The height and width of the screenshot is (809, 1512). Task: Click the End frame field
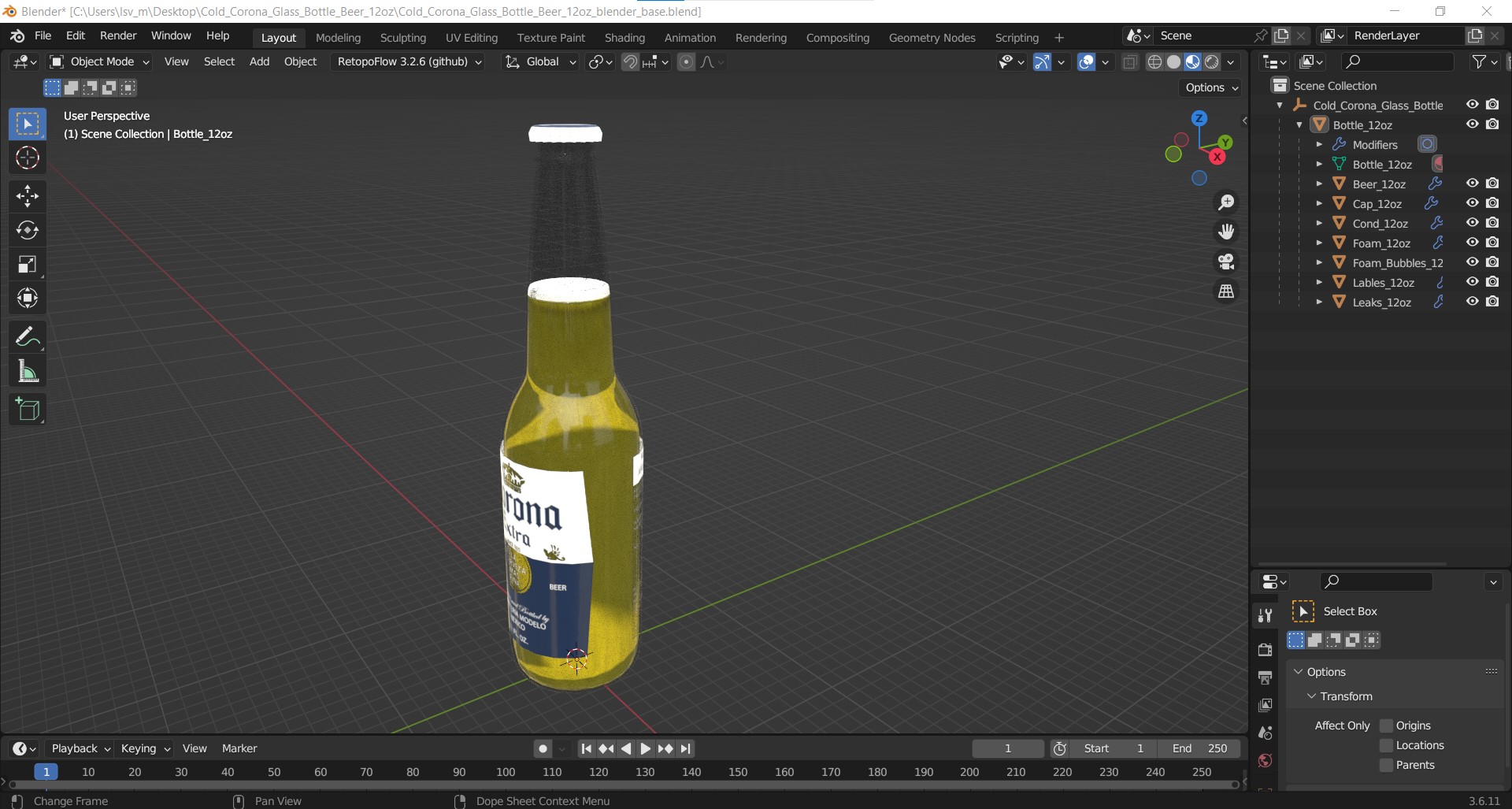[x=1199, y=748]
